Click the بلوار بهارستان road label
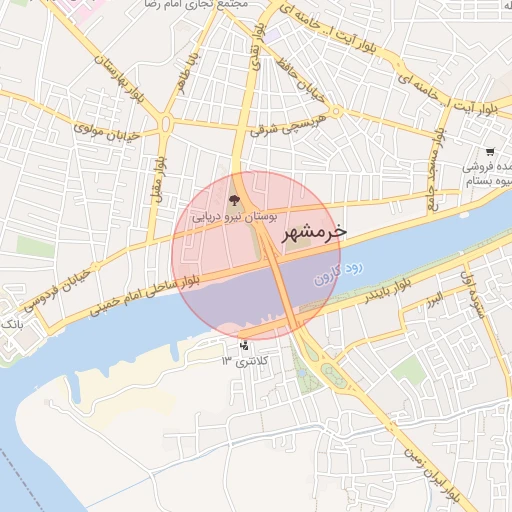The image size is (512, 512). pos(120,79)
